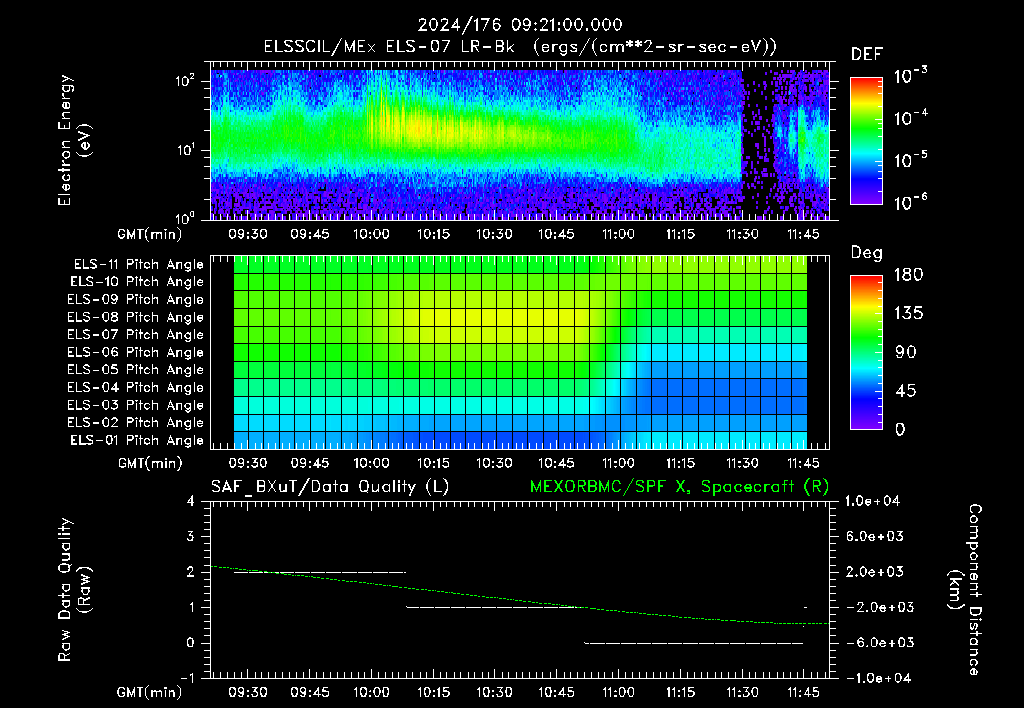Click the electron energy spectrogram plot area

(520, 141)
